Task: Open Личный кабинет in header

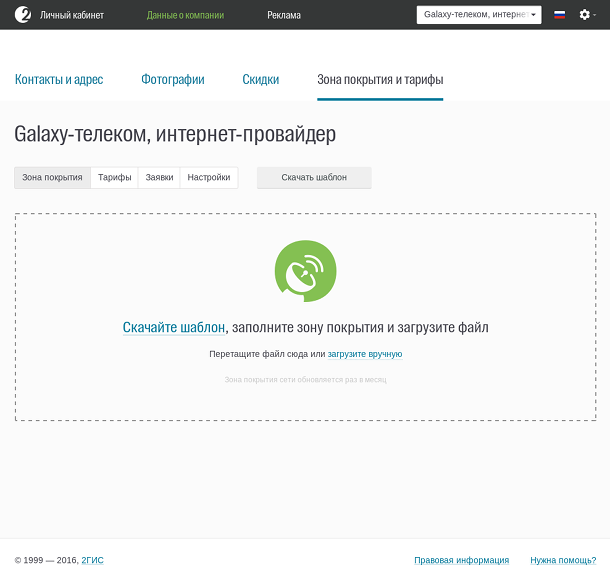Action: [x=72, y=15]
